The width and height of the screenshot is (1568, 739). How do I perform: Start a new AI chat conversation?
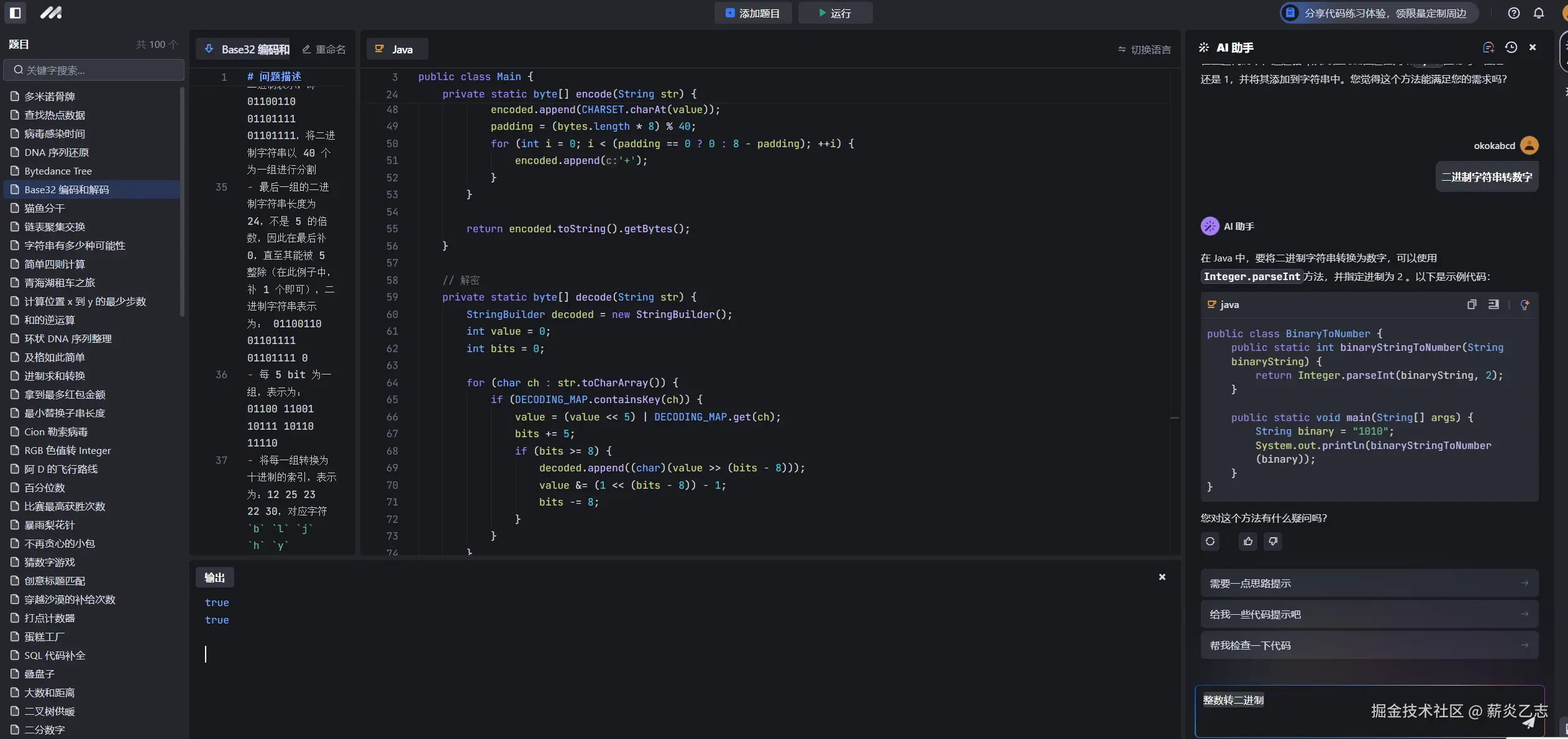1488,48
